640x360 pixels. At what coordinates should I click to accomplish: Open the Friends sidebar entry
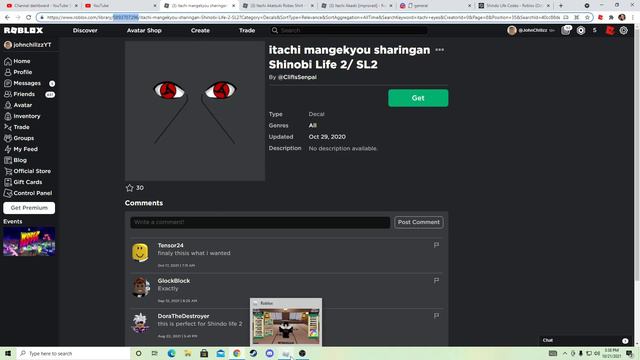[x=29, y=94]
